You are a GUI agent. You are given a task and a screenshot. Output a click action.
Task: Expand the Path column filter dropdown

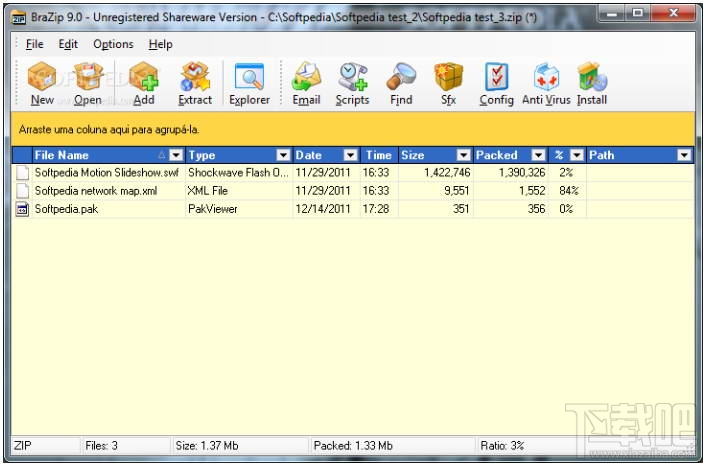click(x=684, y=156)
